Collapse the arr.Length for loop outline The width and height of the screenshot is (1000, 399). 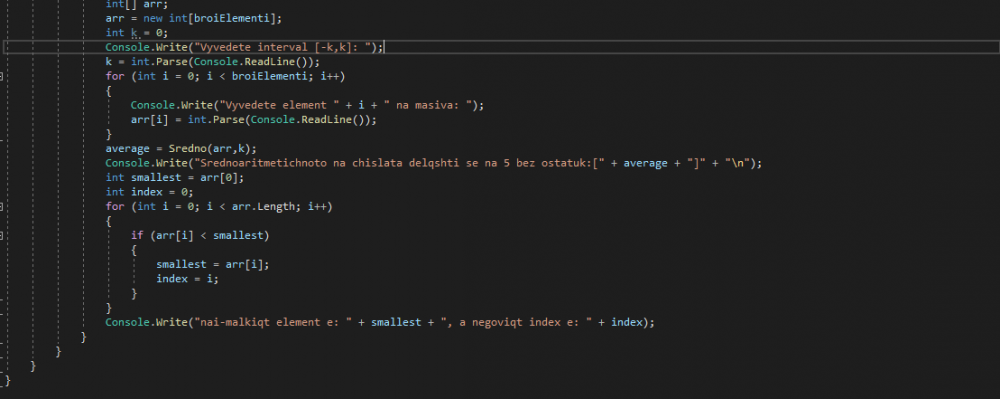click(x=2, y=207)
